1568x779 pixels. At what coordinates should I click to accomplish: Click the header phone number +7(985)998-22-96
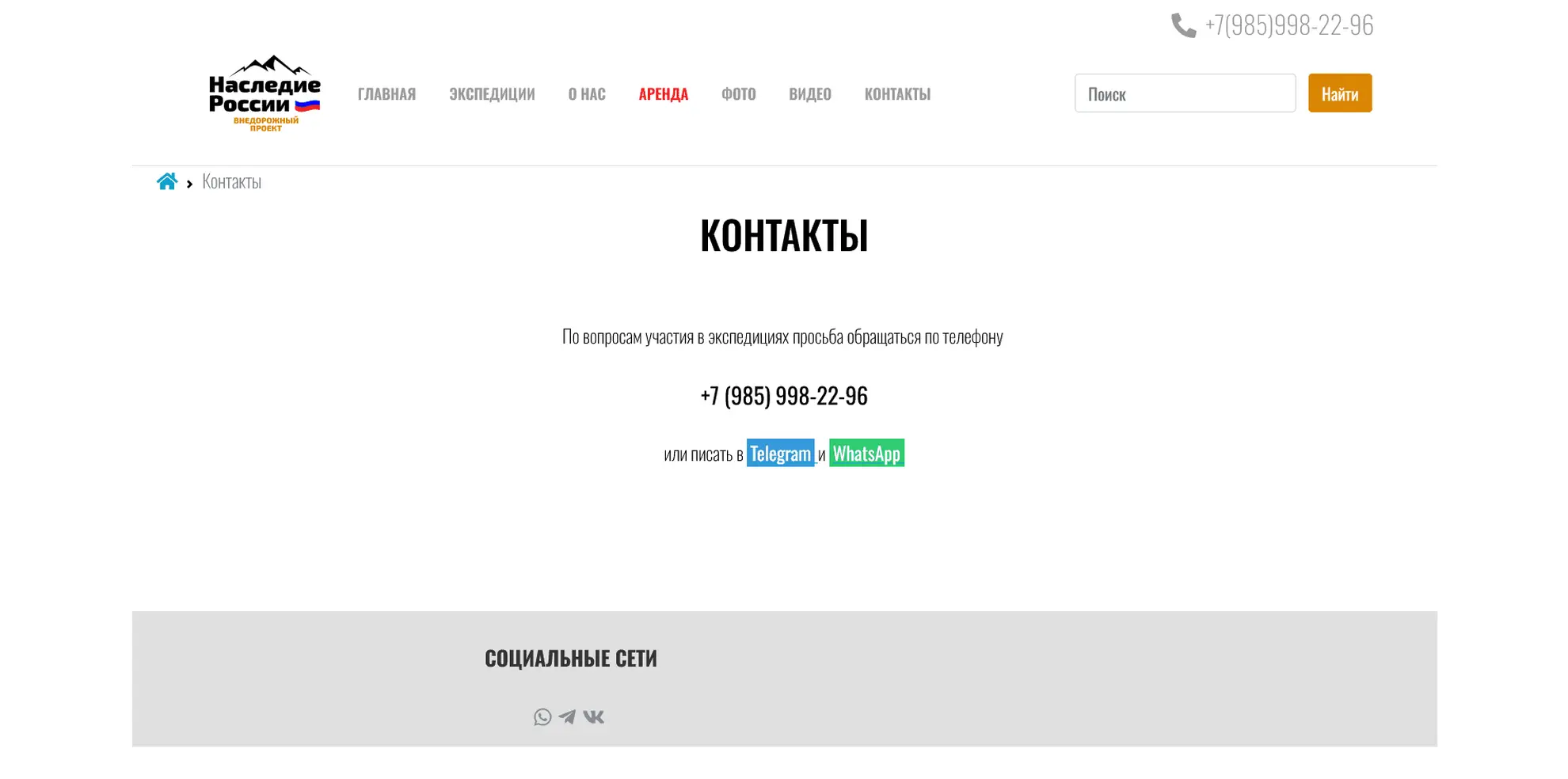[x=1288, y=25]
